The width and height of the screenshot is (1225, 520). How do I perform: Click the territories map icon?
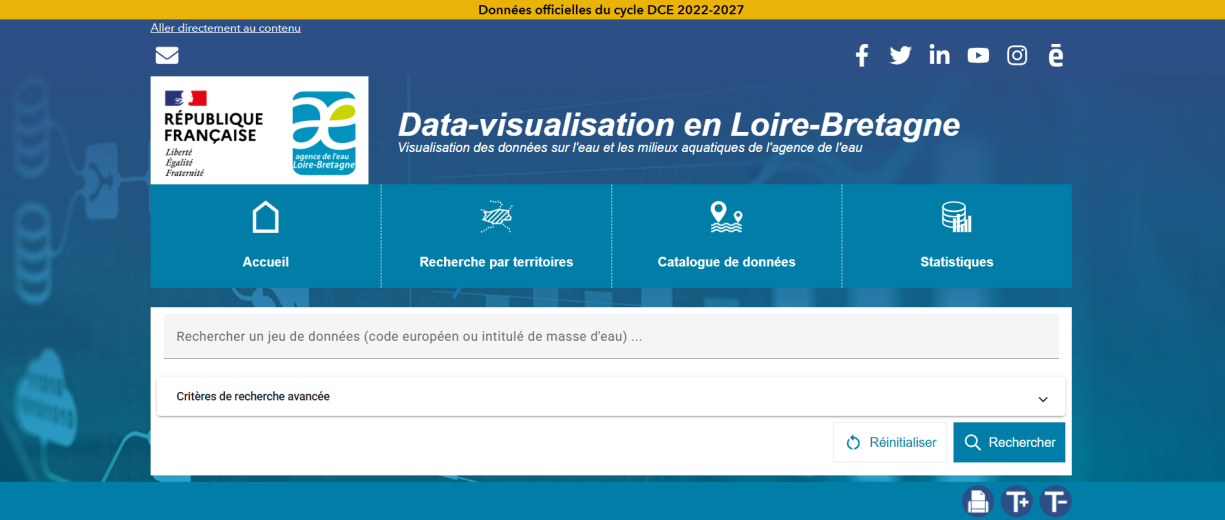496,217
